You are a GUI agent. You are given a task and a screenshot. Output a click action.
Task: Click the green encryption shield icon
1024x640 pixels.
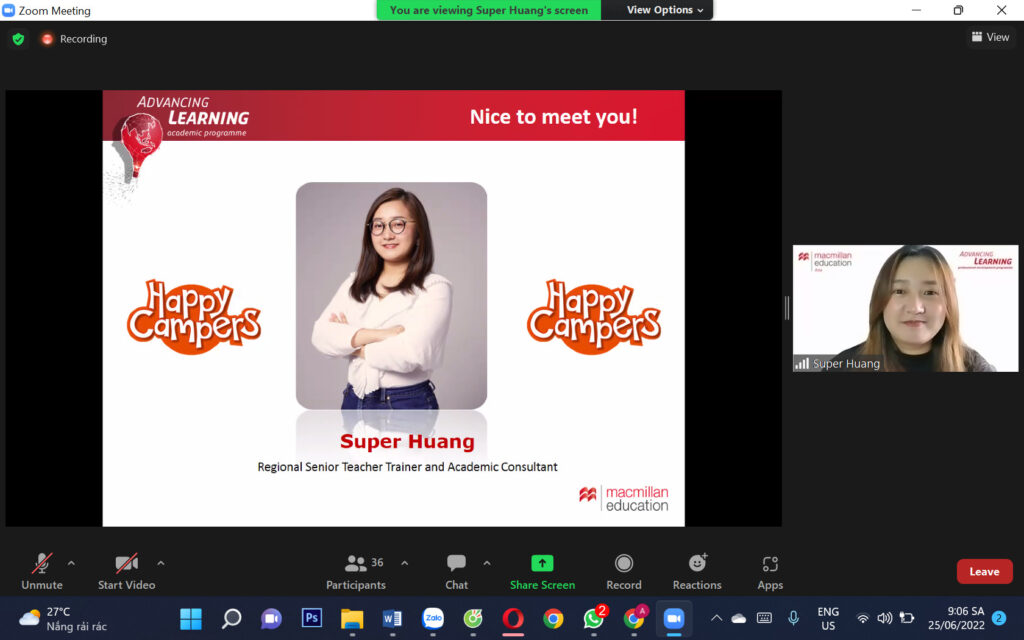click(18, 39)
